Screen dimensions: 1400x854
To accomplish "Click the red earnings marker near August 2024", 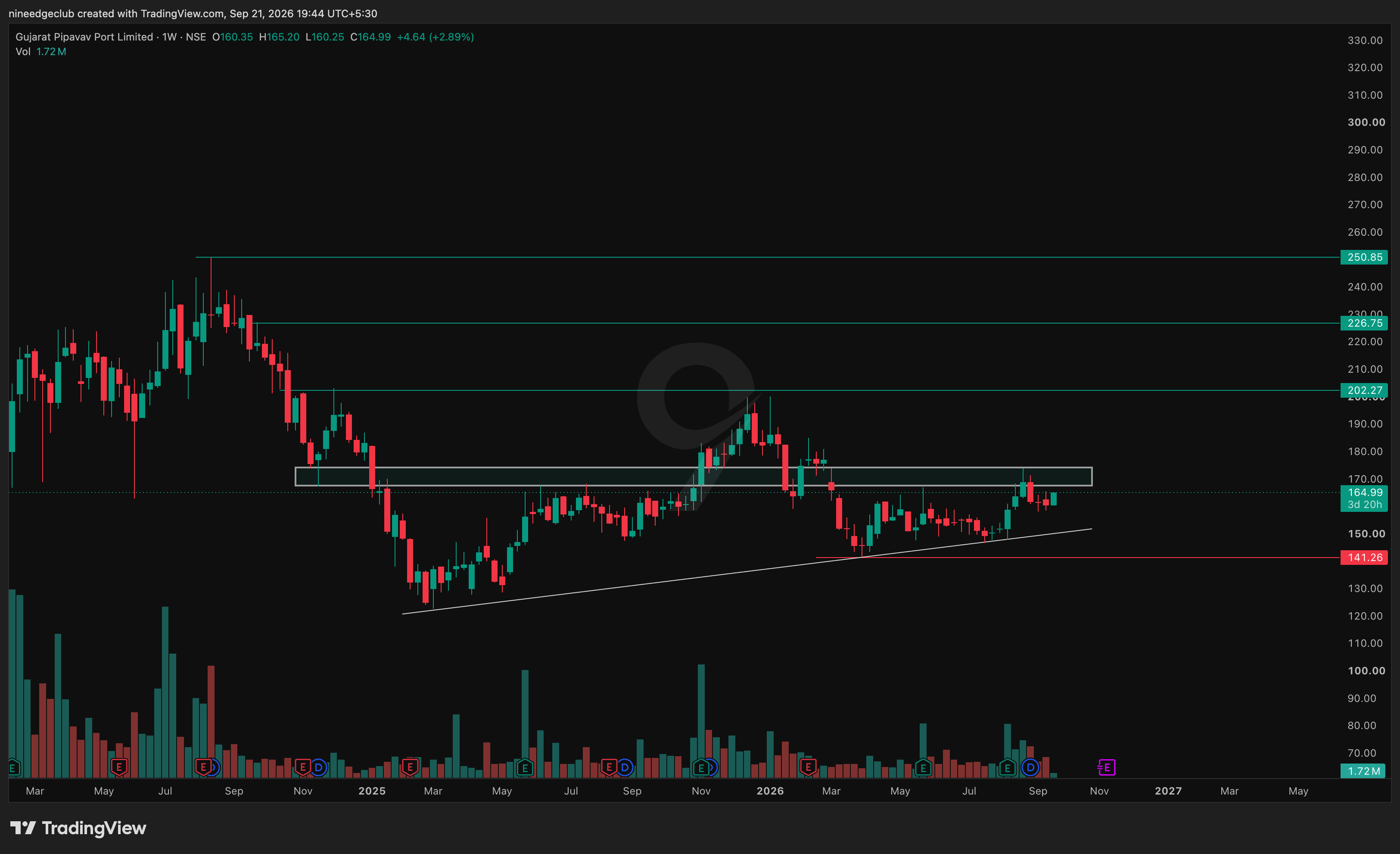I will (203, 768).
